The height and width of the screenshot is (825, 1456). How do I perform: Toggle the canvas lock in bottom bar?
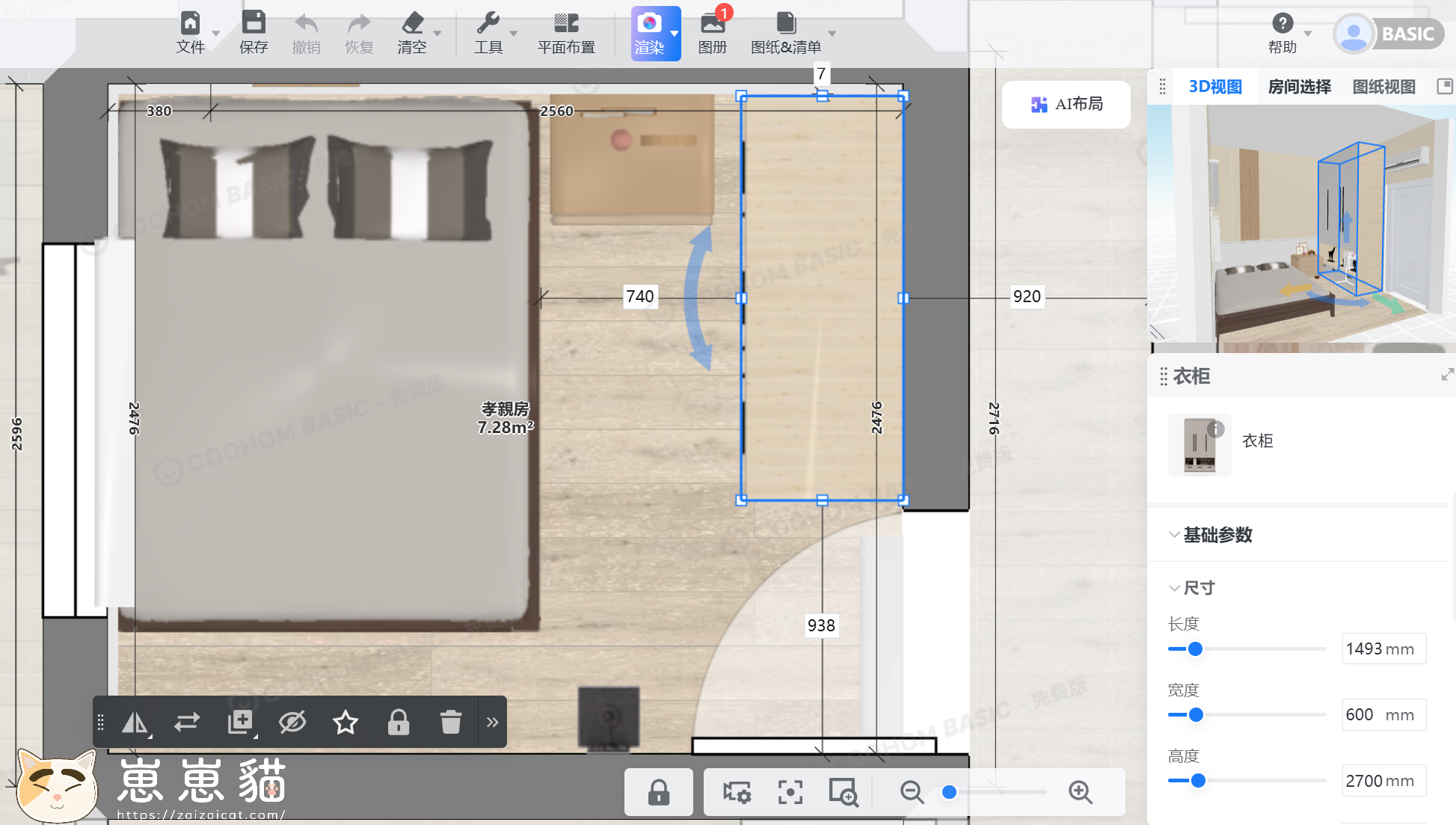coord(659,792)
